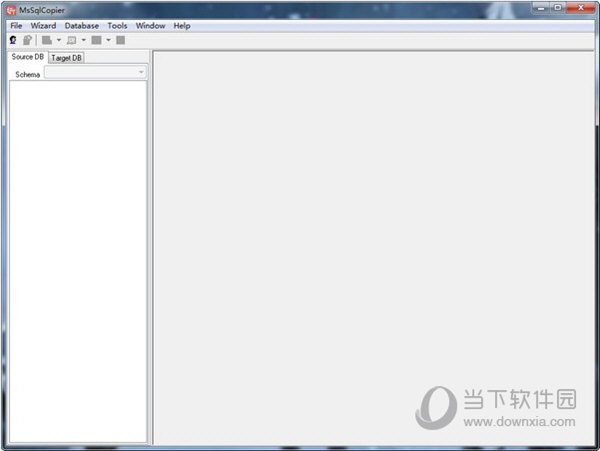Close the MsSqlCopier window
The height and width of the screenshot is (451, 600).
pos(580,8)
